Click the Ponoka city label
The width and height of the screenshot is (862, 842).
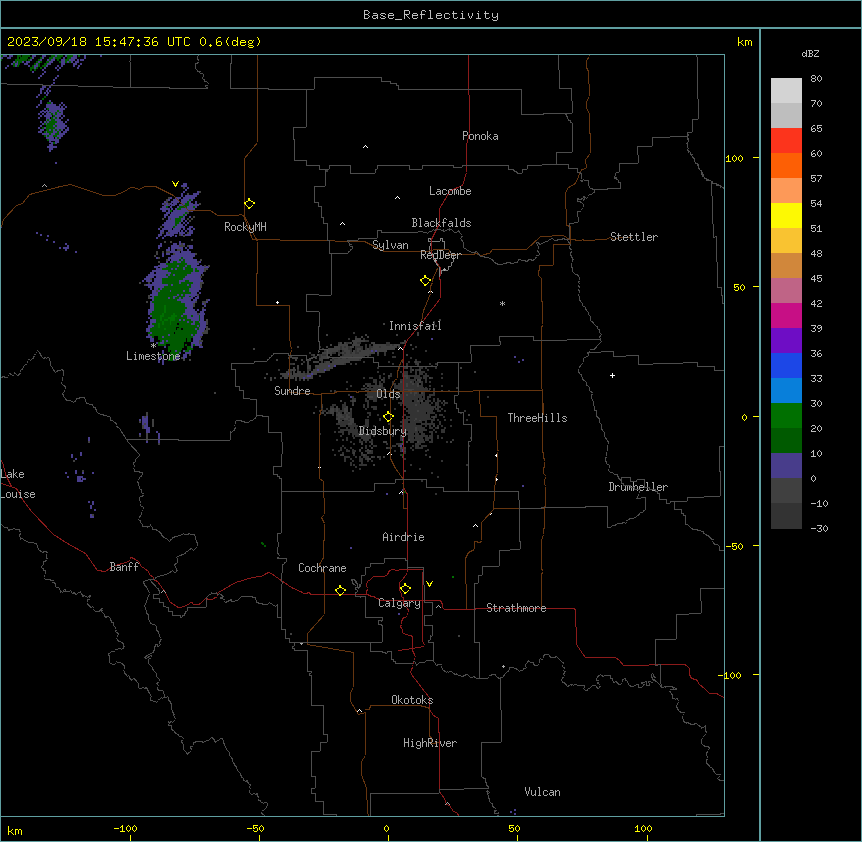pyautogui.click(x=480, y=136)
